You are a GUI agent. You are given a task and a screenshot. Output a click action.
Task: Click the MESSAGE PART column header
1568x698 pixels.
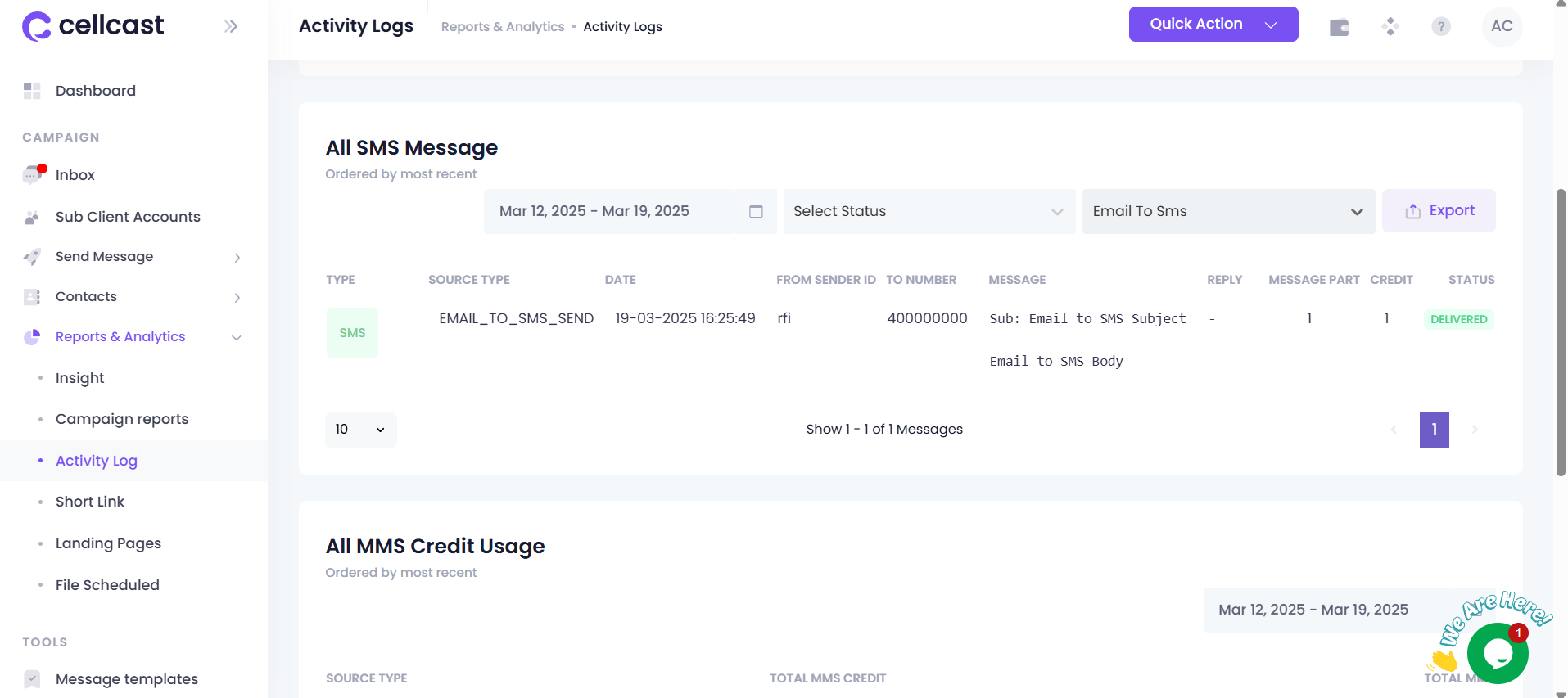click(x=1313, y=280)
